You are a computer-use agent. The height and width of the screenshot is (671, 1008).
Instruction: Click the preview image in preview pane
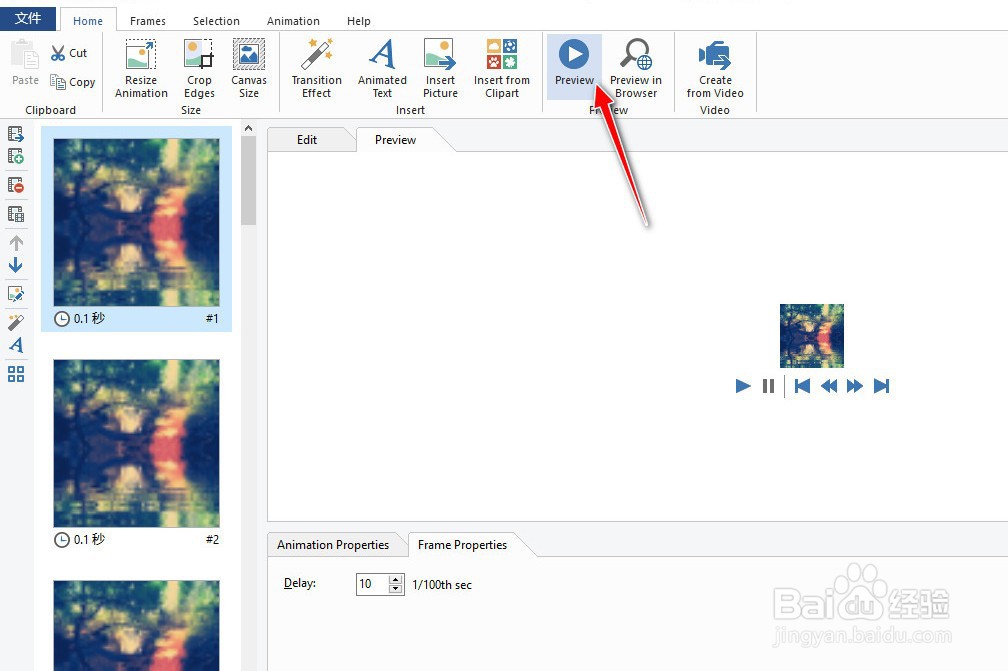(811, 336)
